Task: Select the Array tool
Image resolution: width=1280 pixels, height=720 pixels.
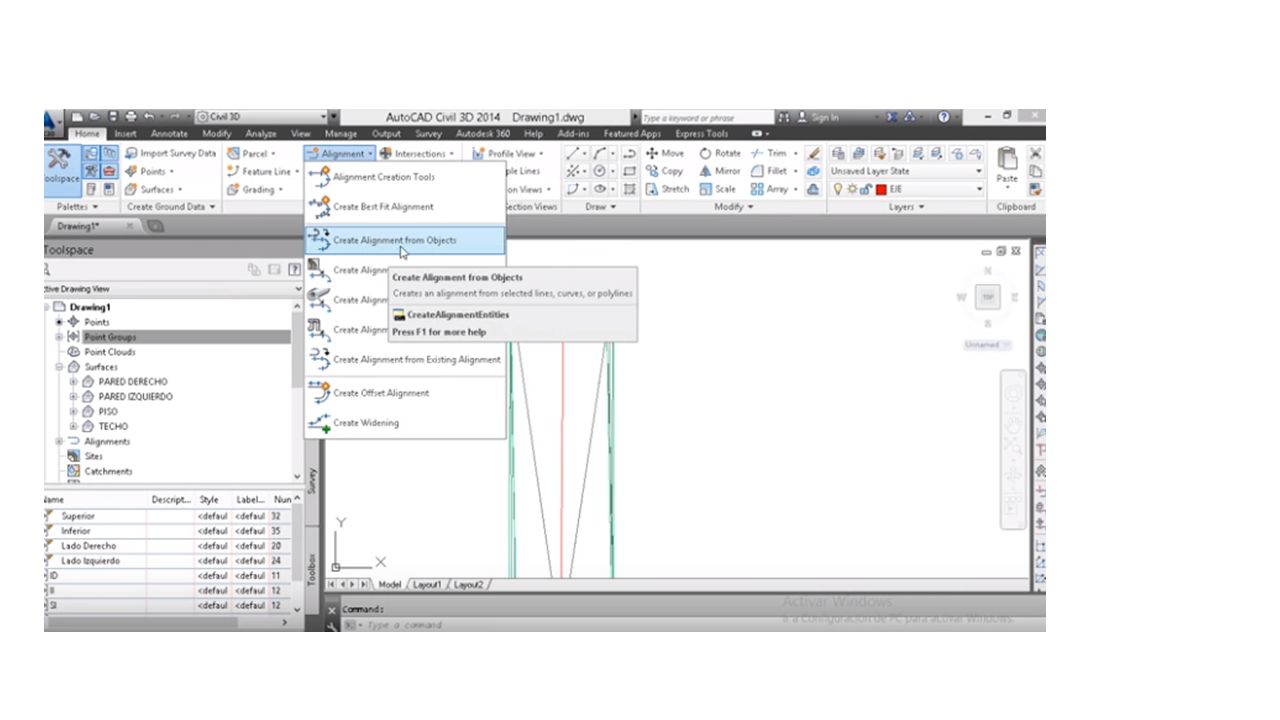Action: point(769,189)
